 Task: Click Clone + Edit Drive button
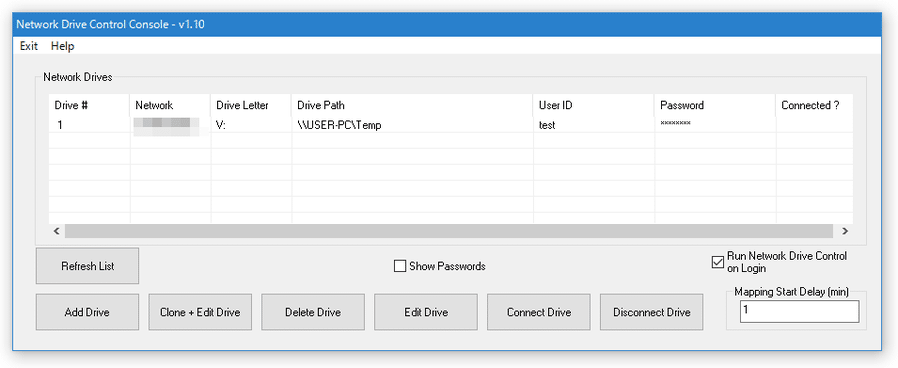(x=200, y=312)
